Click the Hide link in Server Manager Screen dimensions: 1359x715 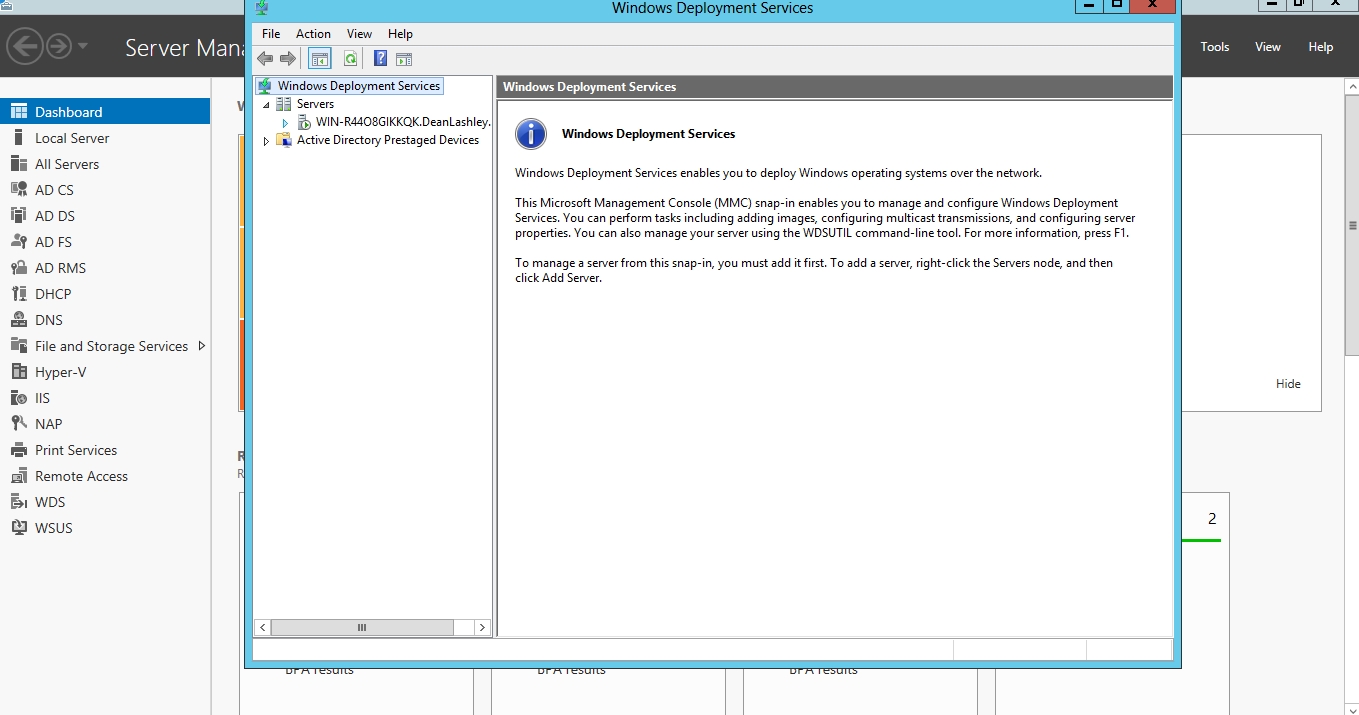(x=1288, y=384)
